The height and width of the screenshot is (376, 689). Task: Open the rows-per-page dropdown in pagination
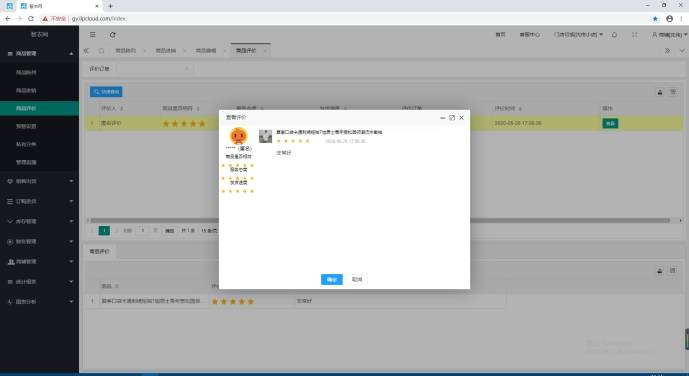(x=209, y=231)
